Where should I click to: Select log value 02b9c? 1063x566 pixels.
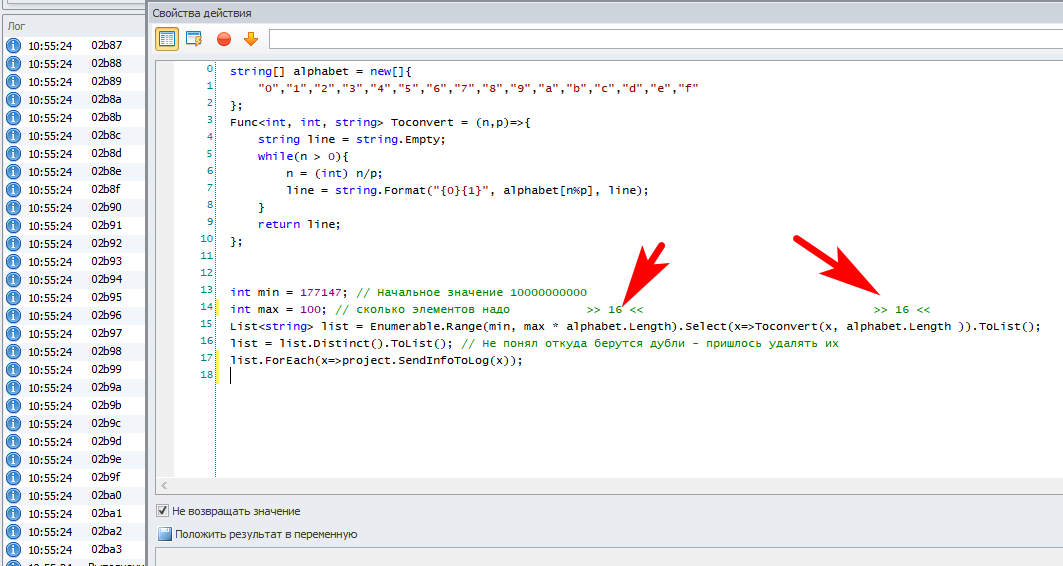click(106, 423)
